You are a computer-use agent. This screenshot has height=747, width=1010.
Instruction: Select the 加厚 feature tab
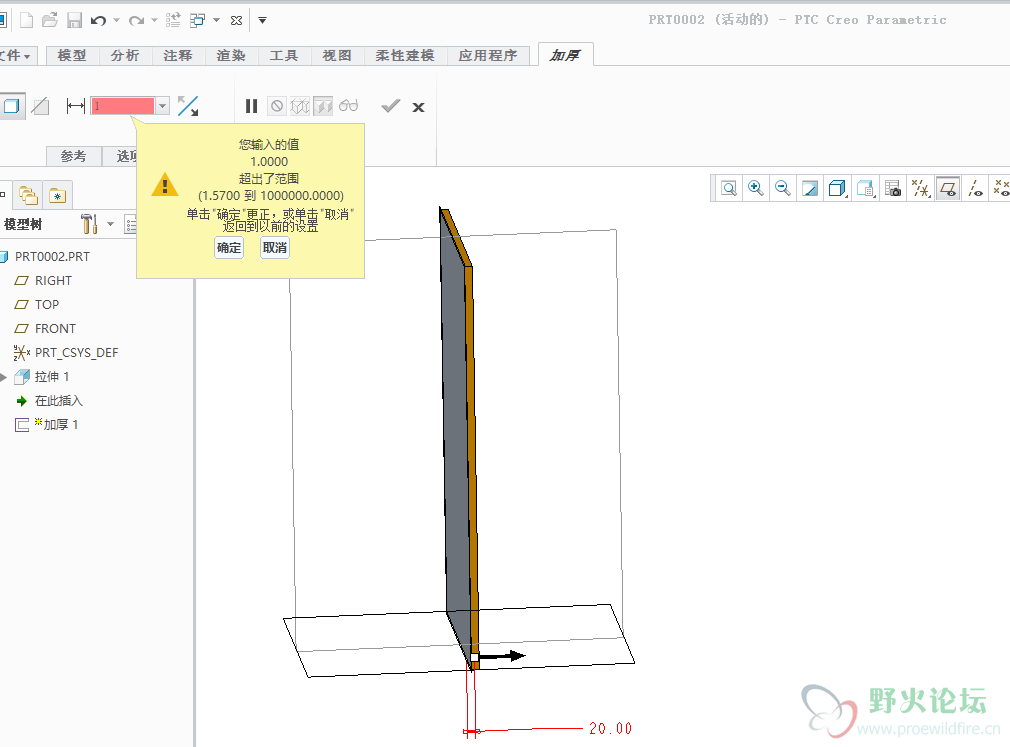(565, 55)
